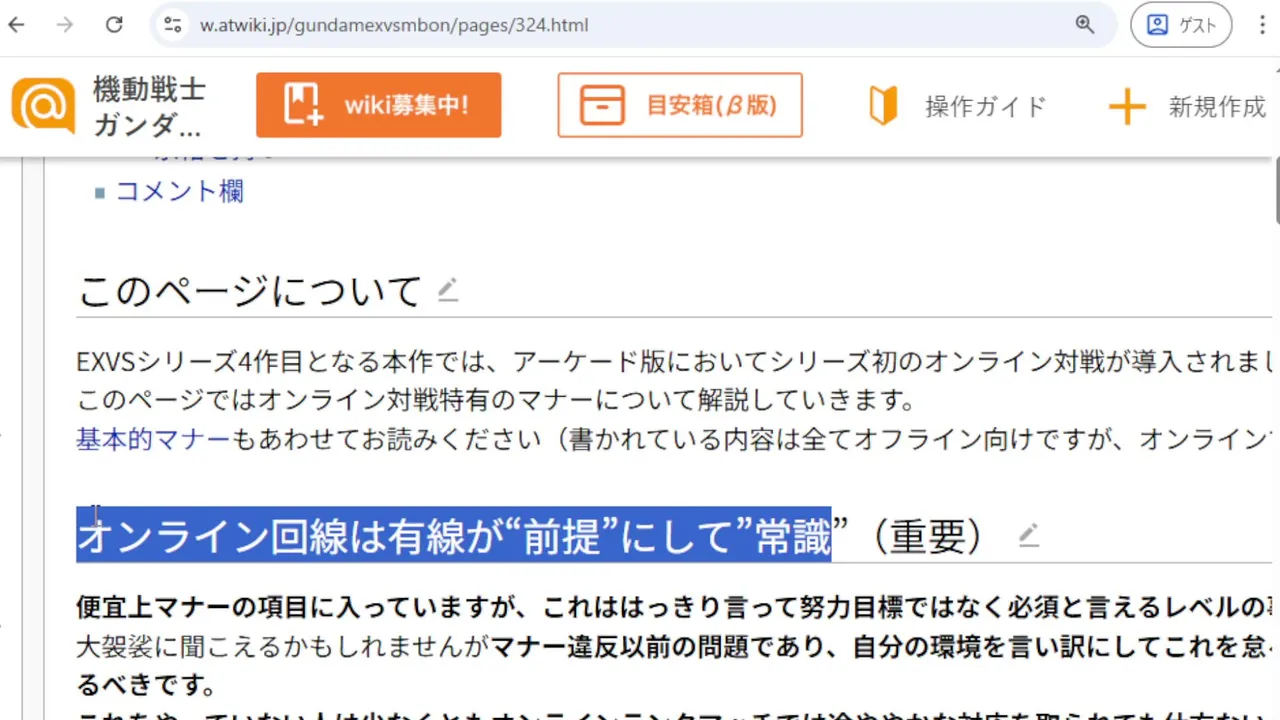The height and width of the screenshot is (720, 1280).
Task: Go back with browser back arrow
Action: 17,25
